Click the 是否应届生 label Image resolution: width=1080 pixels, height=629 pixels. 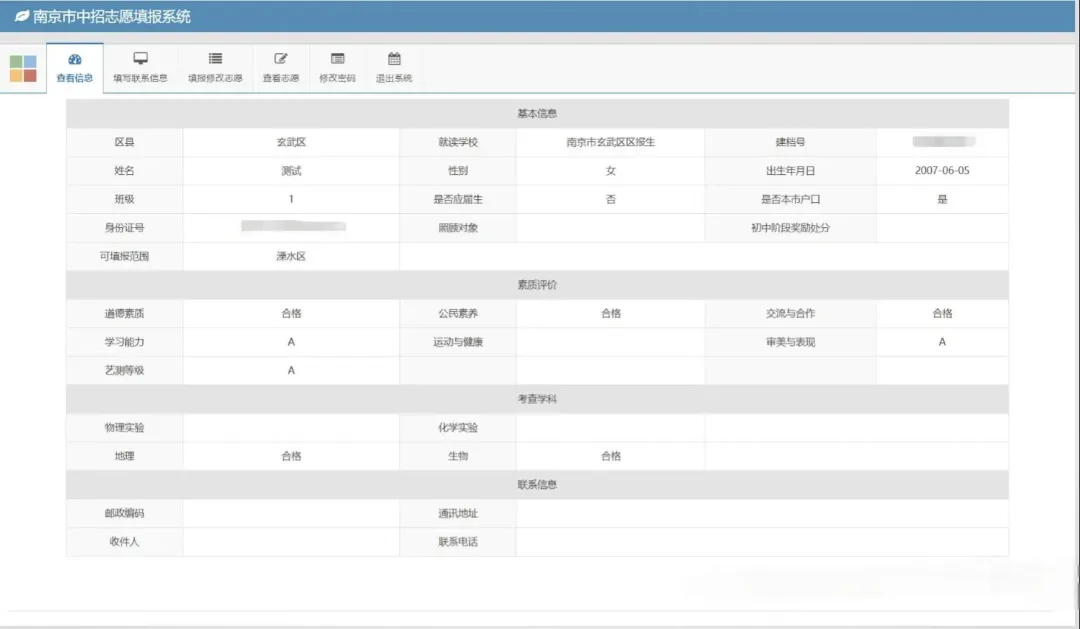point(458,199)
